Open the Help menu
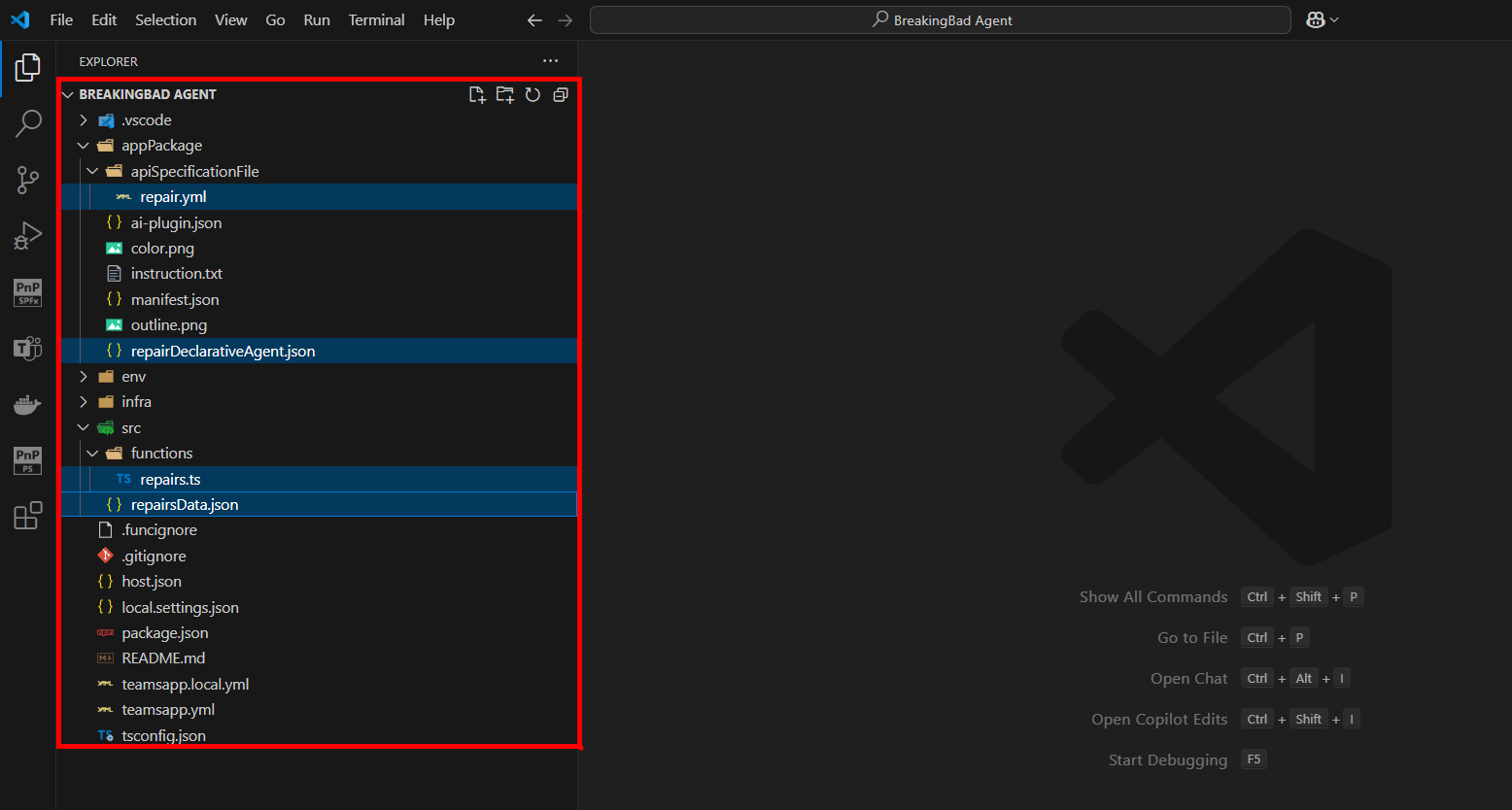Viewport: 1512px width, 810px height. tap(439, 19)
